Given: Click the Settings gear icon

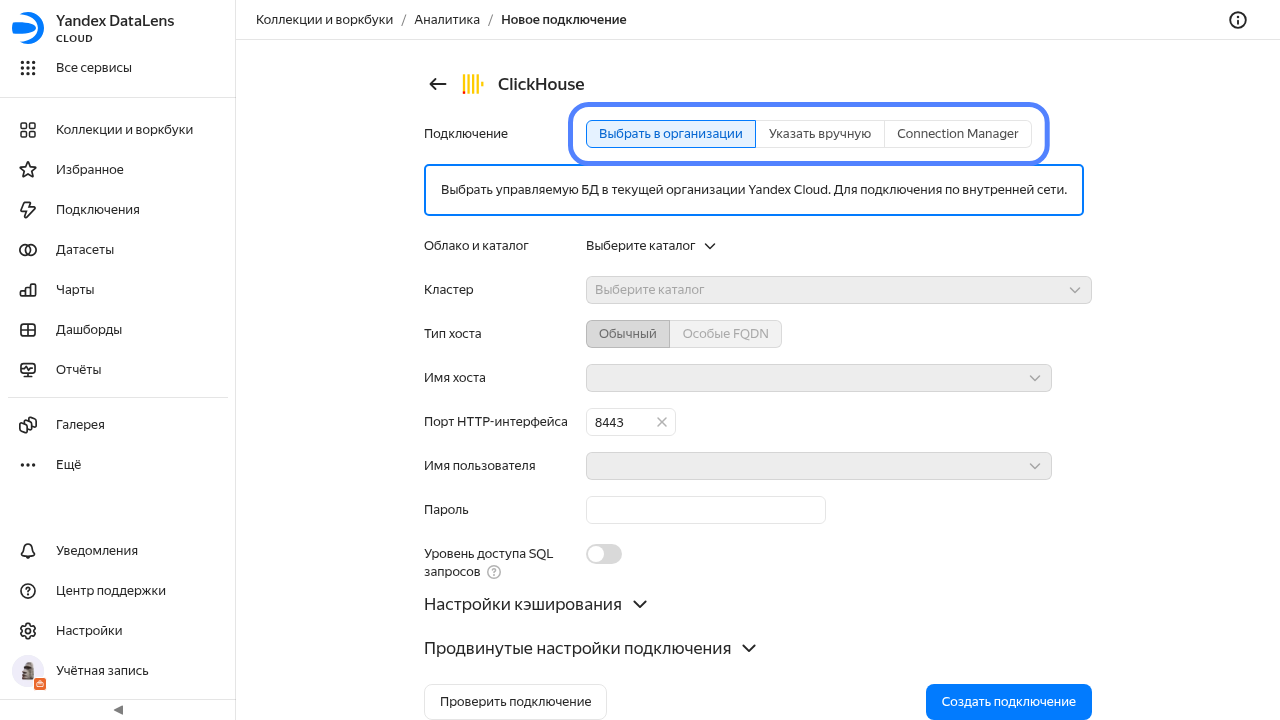Looking at the screenshot, I should 28,631.
